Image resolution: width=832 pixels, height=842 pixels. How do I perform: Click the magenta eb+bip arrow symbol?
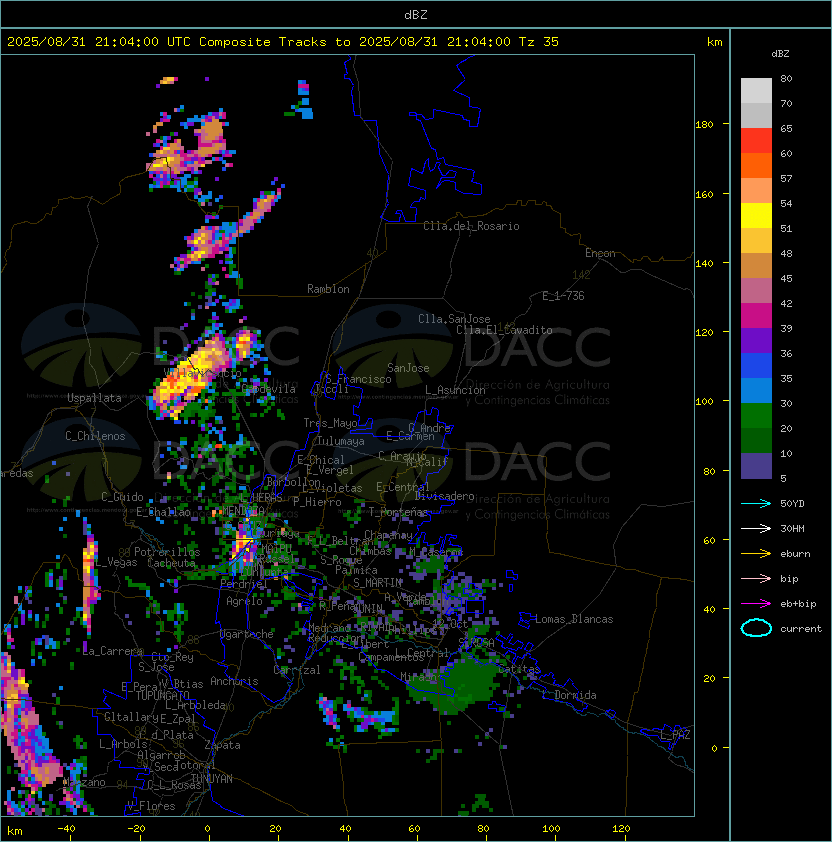click(756, 604)
